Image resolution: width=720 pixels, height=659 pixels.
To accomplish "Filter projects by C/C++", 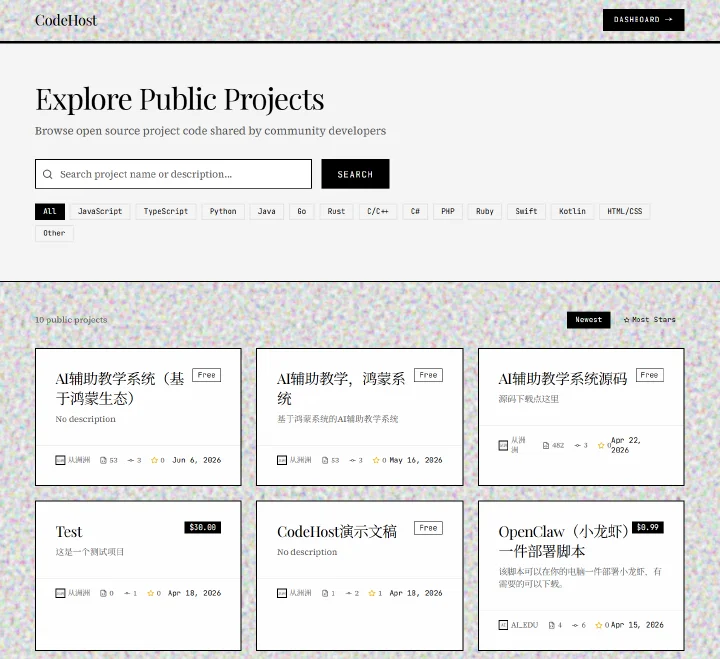I will [377, 211].
